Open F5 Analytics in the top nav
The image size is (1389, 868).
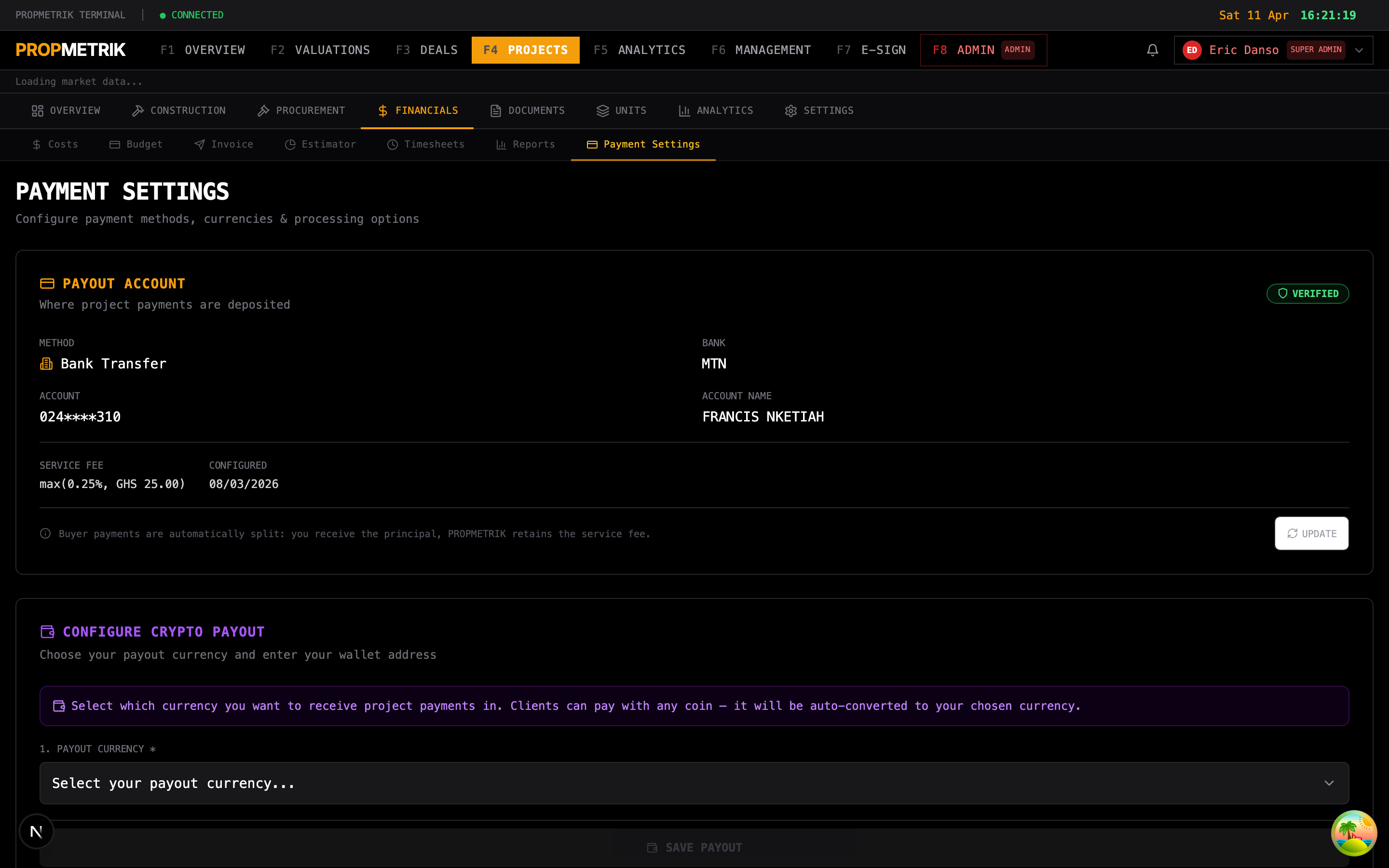[640, 50]
